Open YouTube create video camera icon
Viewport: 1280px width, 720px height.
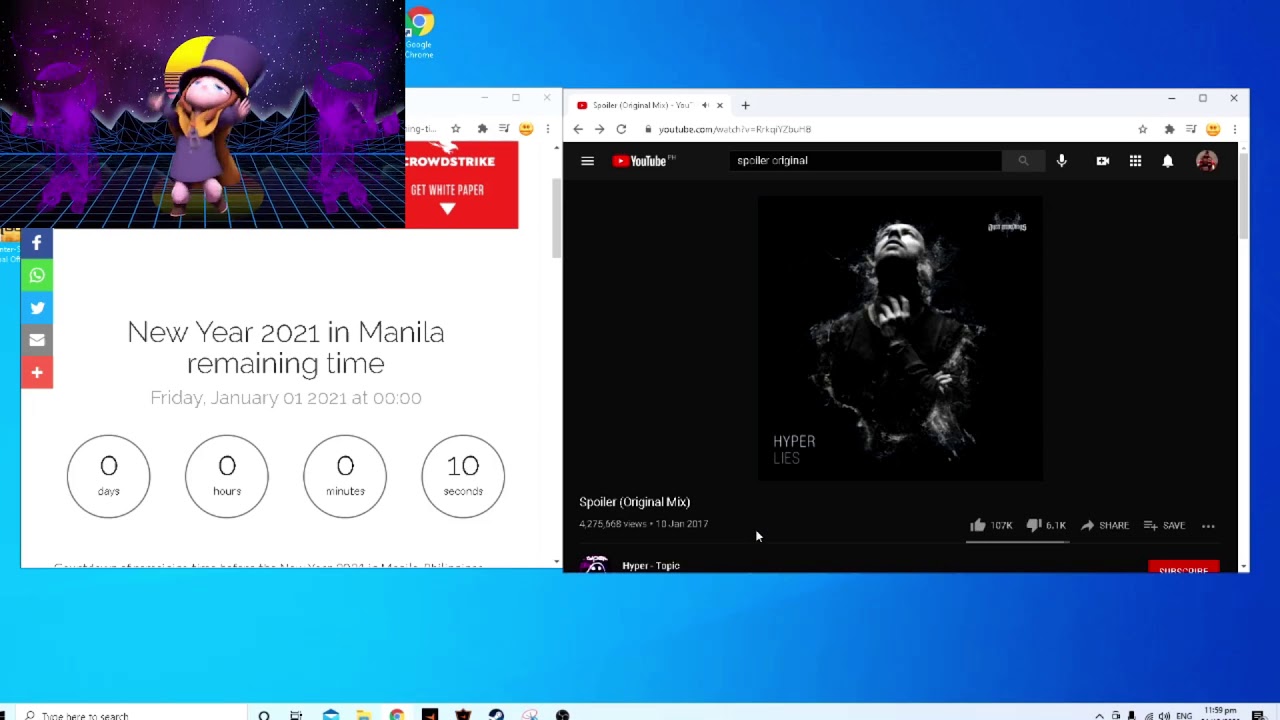coord(1103,161)
